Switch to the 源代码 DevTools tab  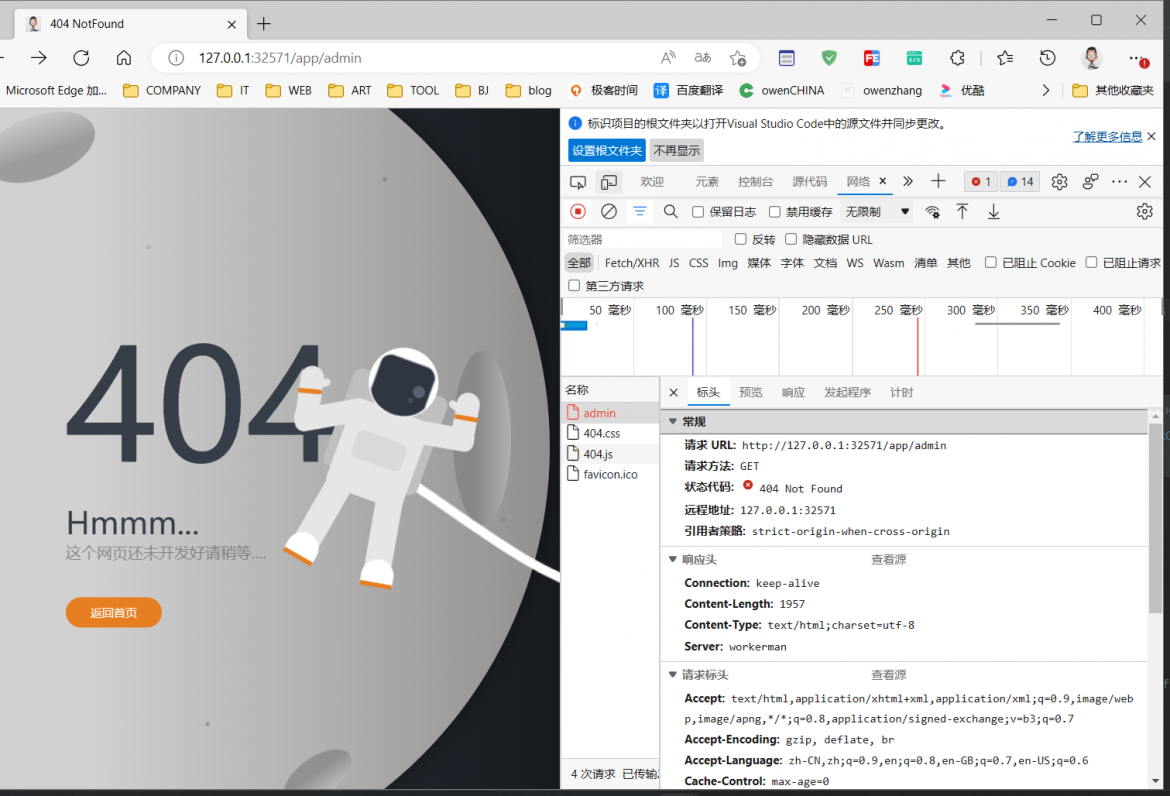coord(810,182)
